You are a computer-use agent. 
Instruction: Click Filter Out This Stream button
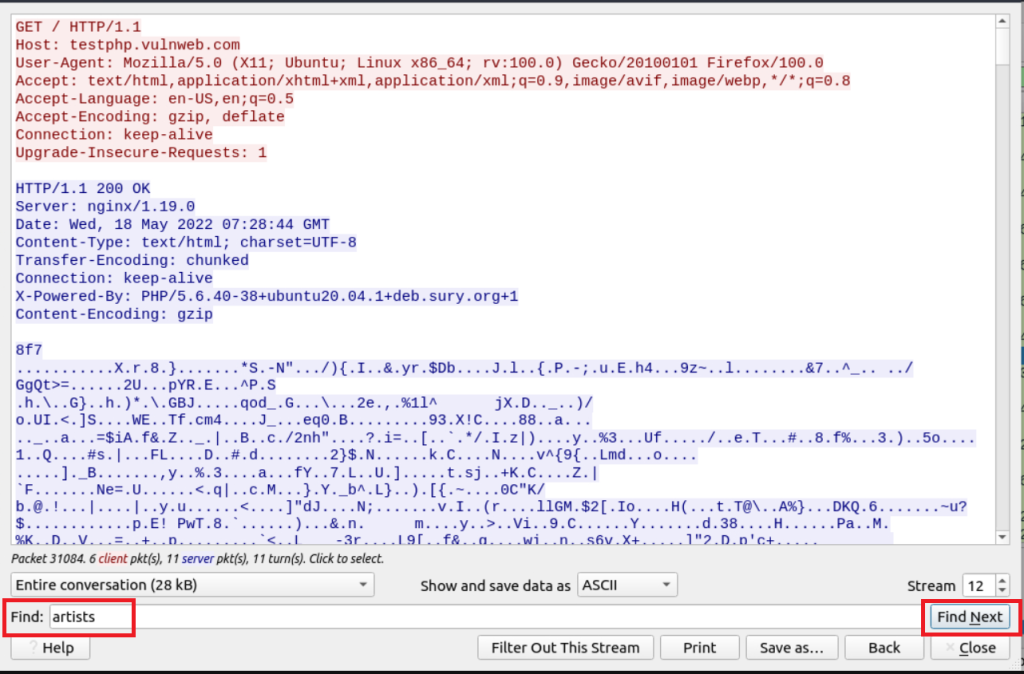tap(565, 648)
